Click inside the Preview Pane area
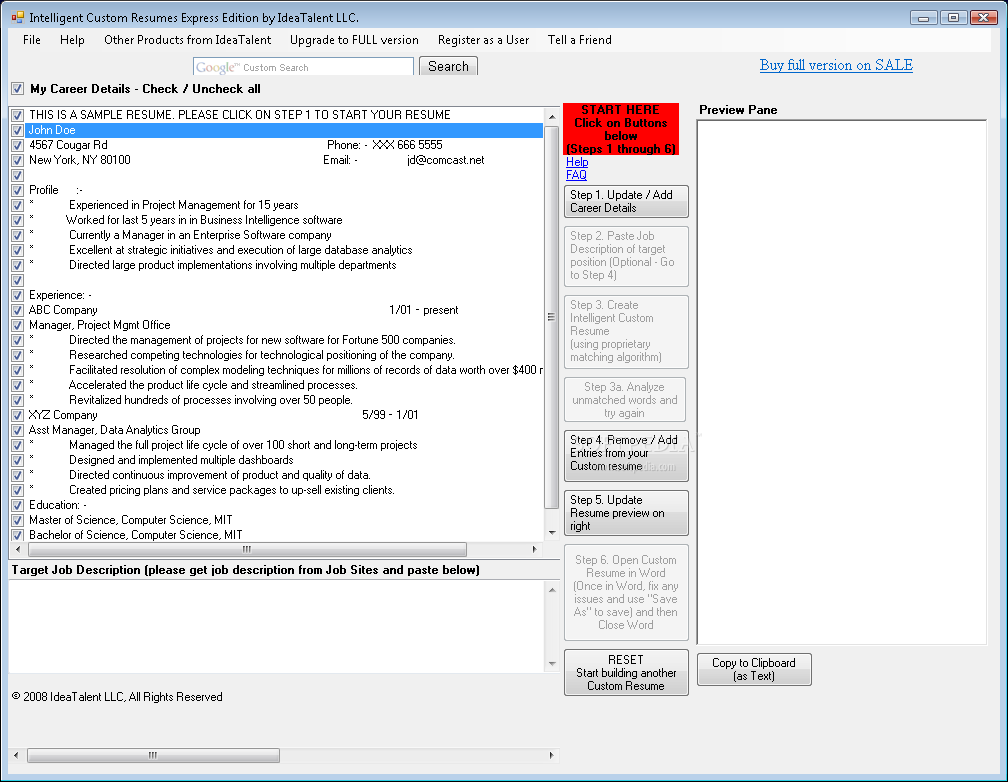Screen dimensions: 1008x782 (x=842, y=382)
